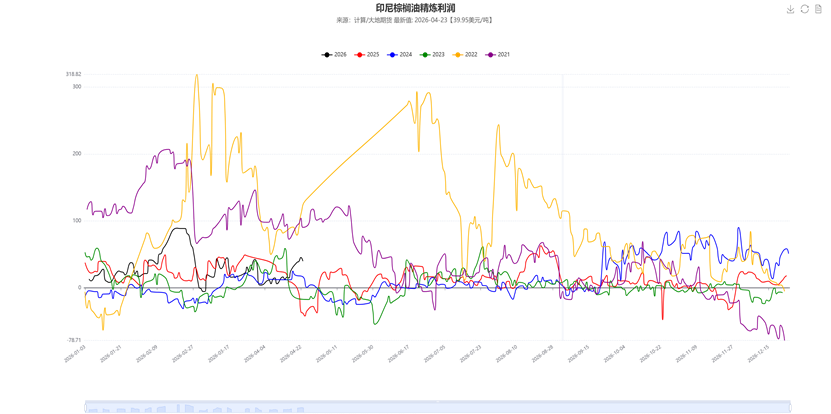Viewport: 831px width, 414px height.
Task: Click right handle of bottom zoom slider
Action: [790, 407]
